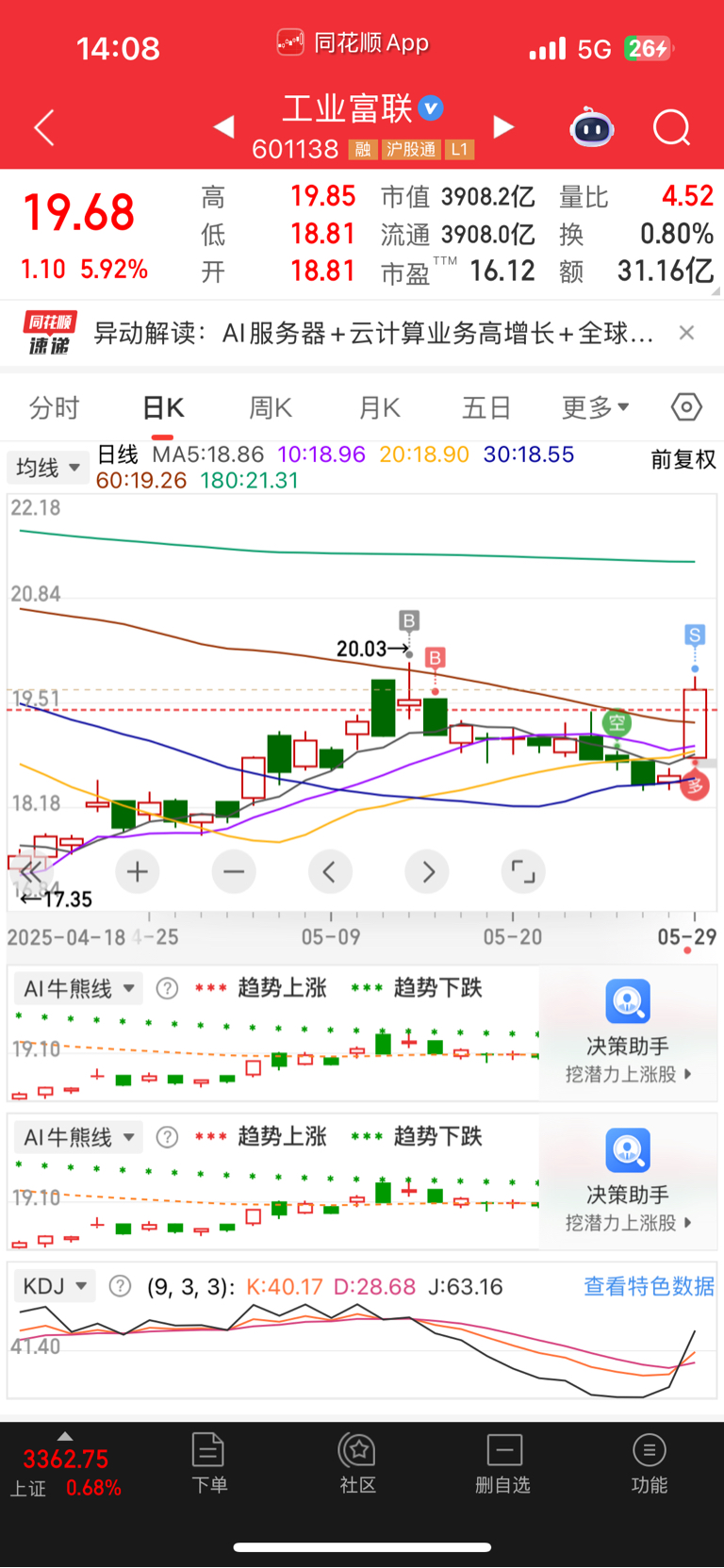Open the 下单 order screen

pyautogui.click(x=208, y=1463)
